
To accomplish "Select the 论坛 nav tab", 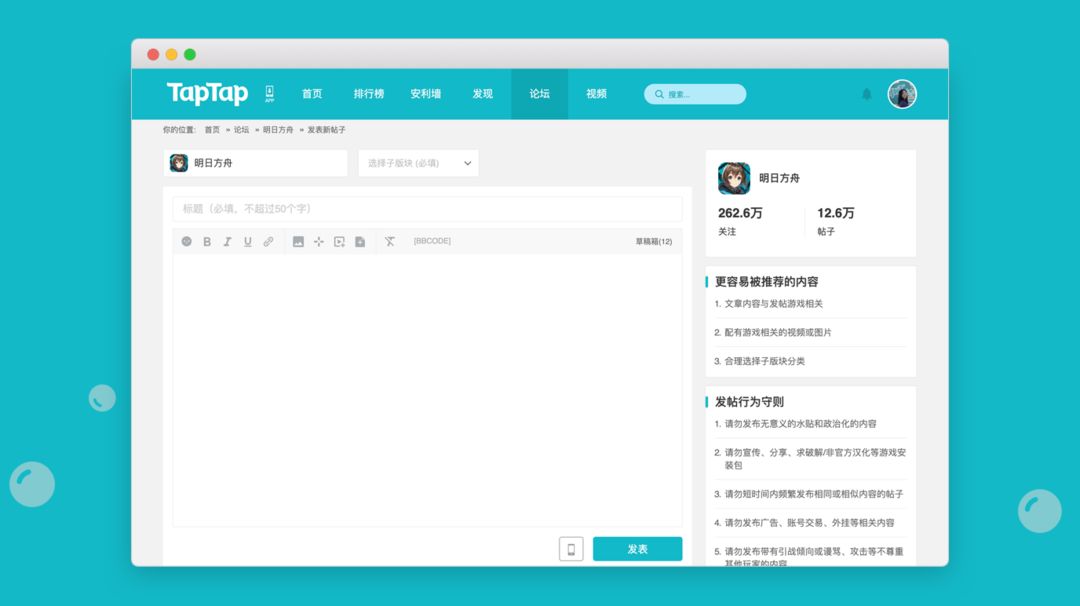I will tap(539, 94).
